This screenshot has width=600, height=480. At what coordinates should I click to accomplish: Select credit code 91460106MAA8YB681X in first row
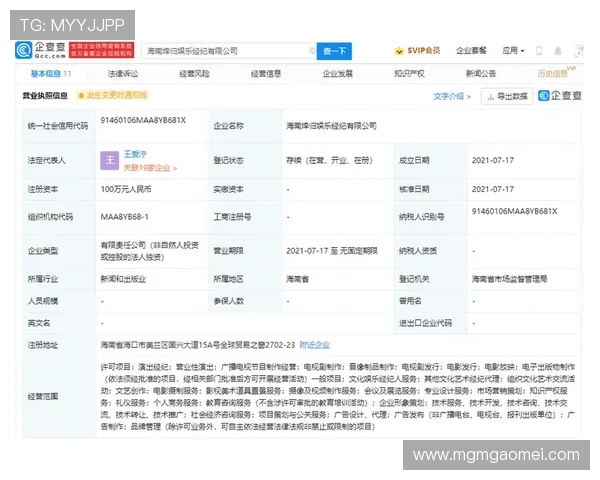(x=143, y=120)
